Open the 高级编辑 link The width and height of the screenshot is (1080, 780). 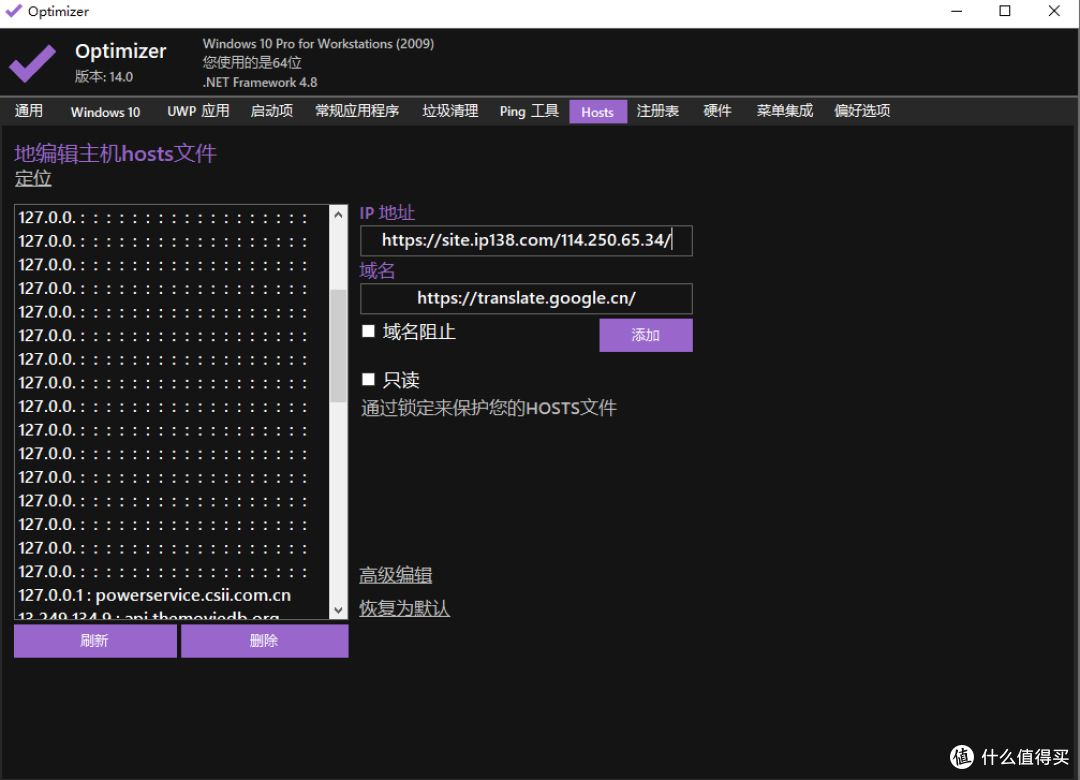point(395,576)
